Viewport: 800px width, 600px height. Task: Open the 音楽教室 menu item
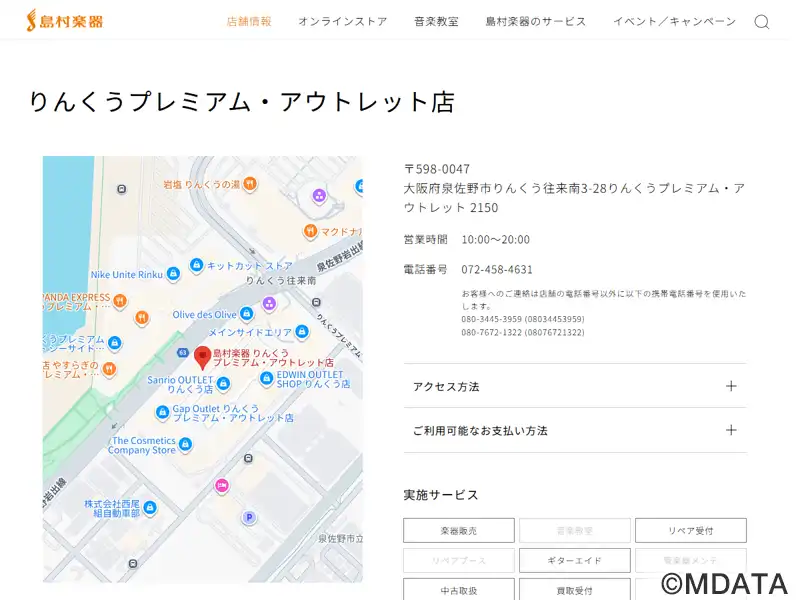pyautogui.click(x=436, y=22)
